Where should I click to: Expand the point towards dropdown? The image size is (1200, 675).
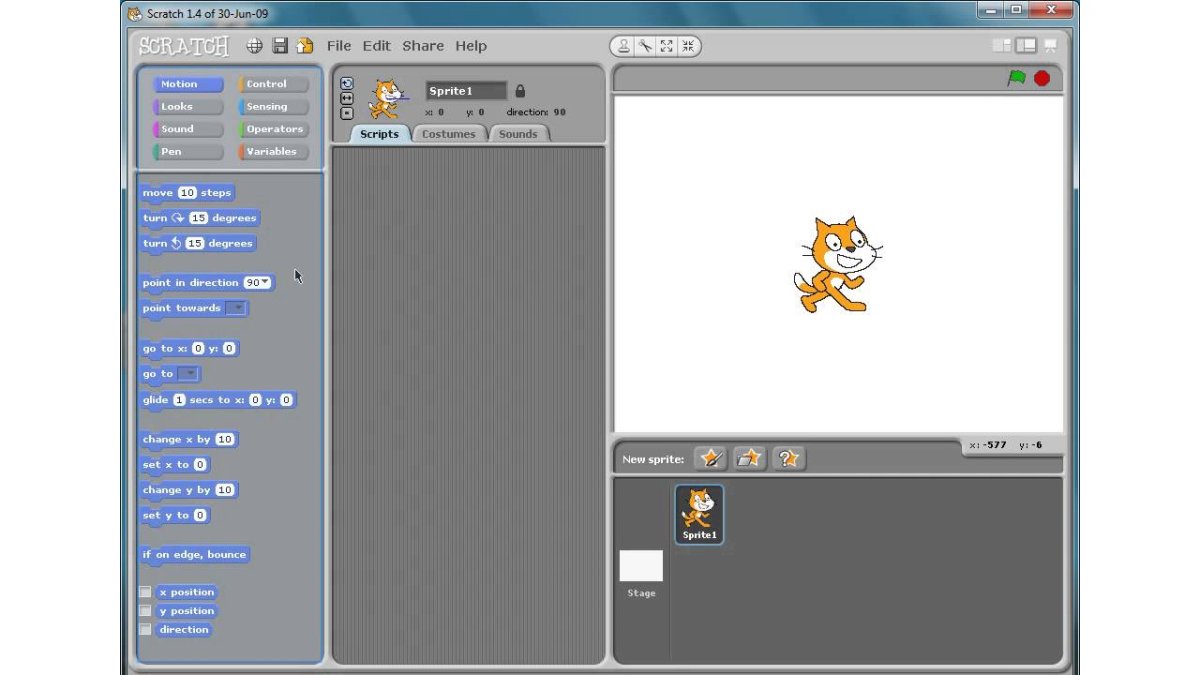tap(236, 308)
